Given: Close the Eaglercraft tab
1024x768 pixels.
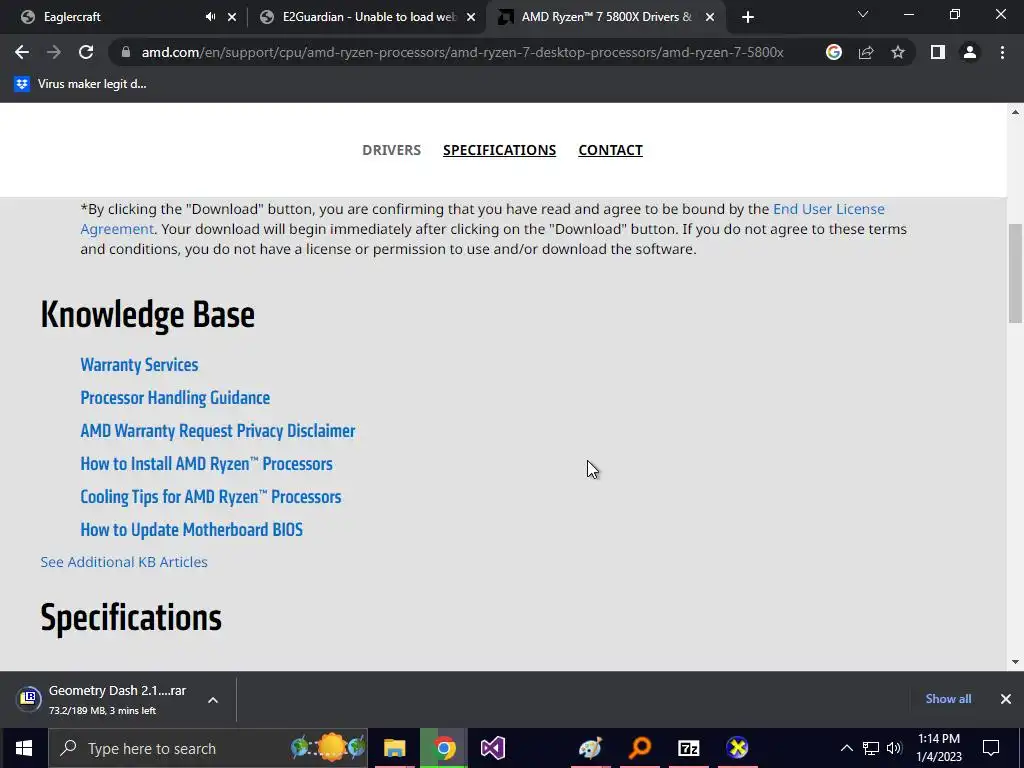Looking at the screenshot, I should 232,17.
